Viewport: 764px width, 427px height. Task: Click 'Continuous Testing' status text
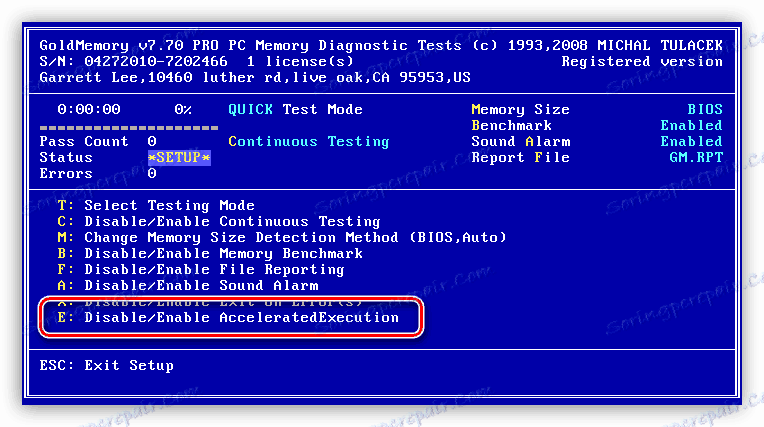(x=309, y=142)
